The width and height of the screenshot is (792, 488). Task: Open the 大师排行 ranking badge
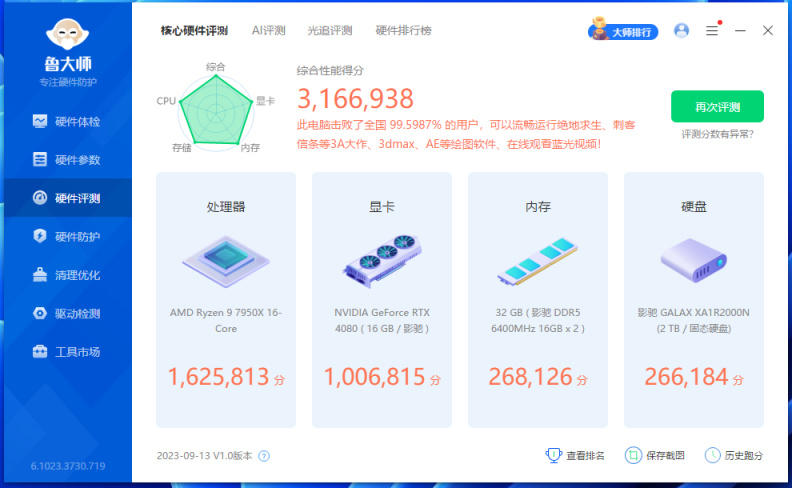pos(624,30)
